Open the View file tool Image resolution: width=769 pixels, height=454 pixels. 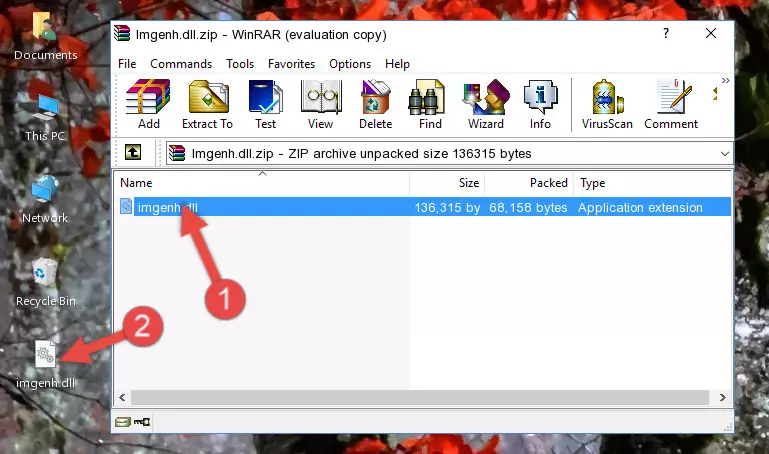321,104
